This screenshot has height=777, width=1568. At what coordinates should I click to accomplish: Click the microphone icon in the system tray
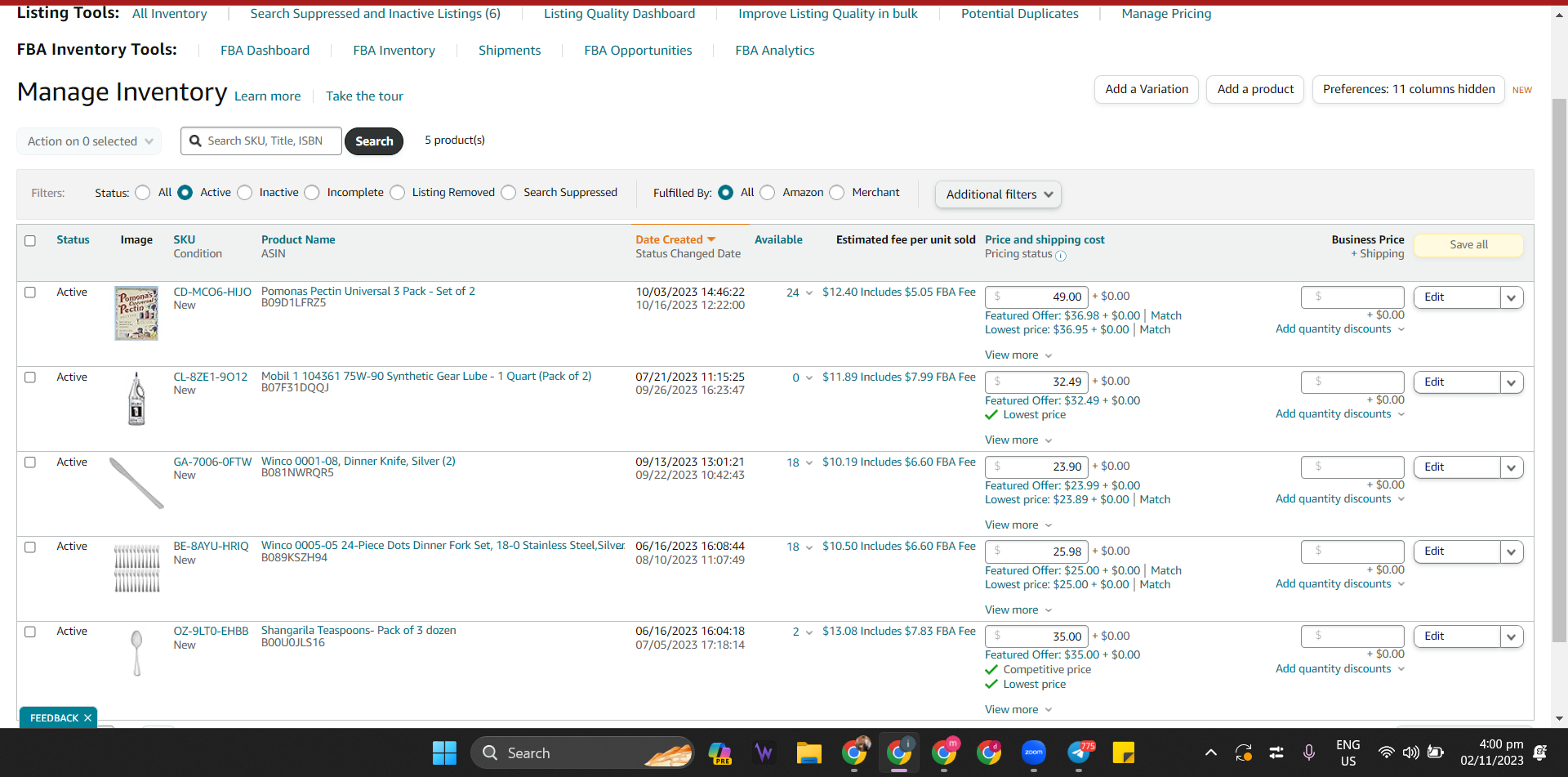click(1309, 752)
